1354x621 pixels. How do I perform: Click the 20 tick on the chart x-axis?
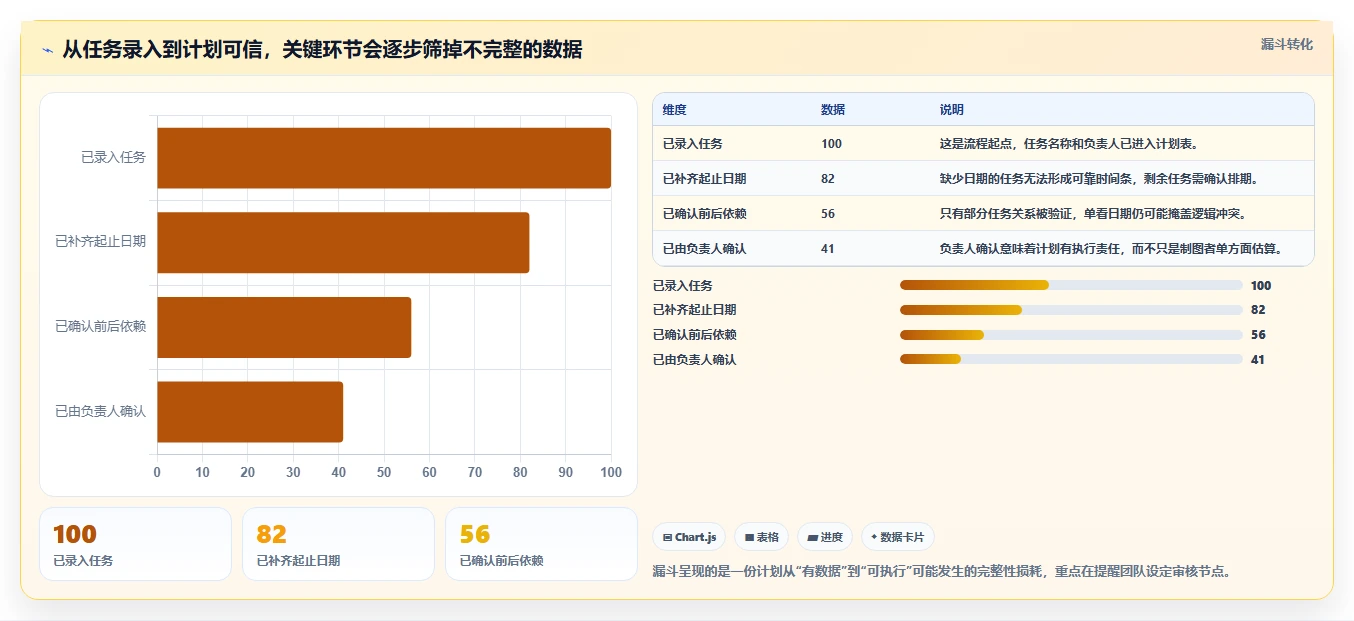(x=248, y=473)
